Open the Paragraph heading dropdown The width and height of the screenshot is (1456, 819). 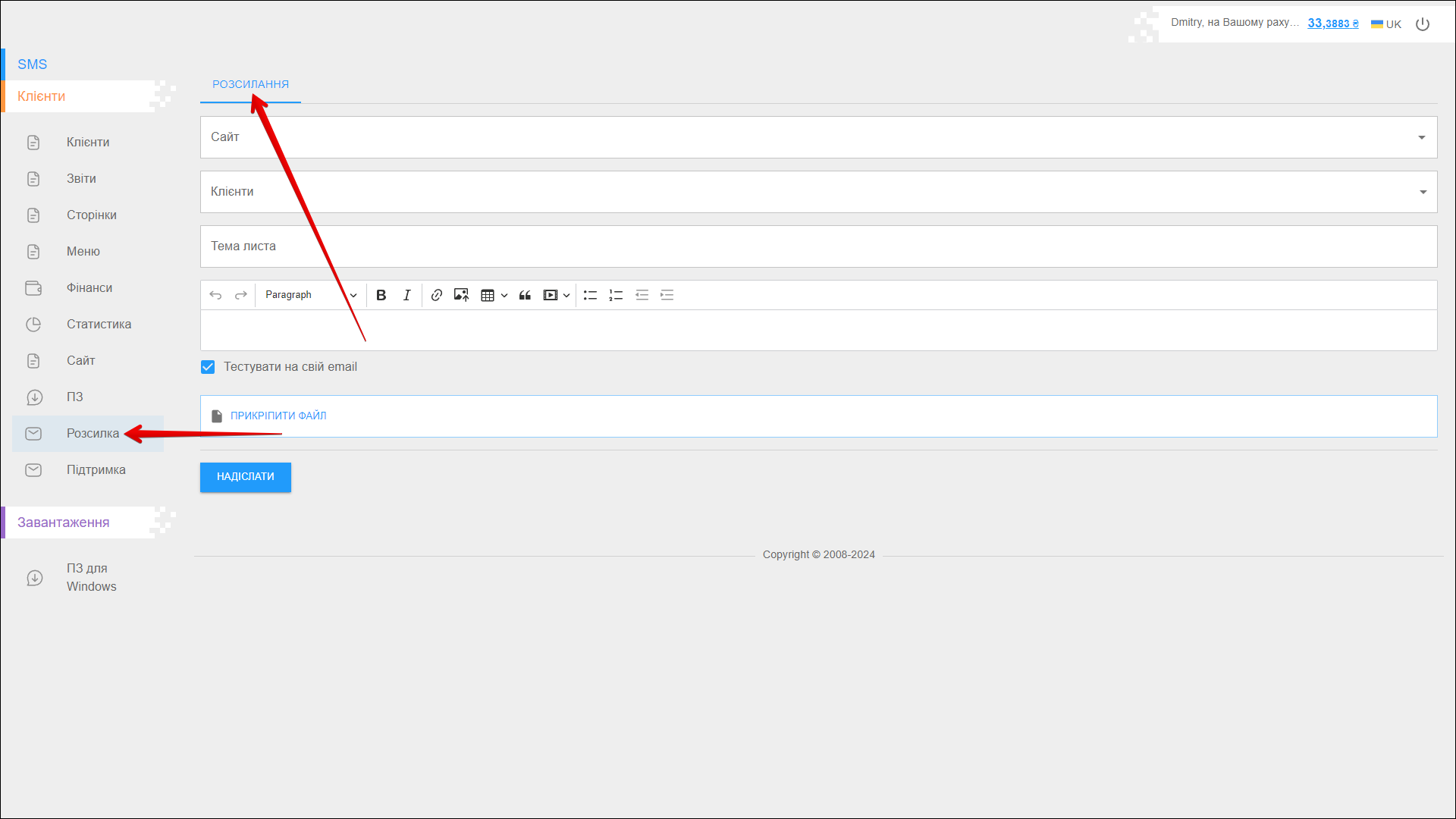coord(309,295)
